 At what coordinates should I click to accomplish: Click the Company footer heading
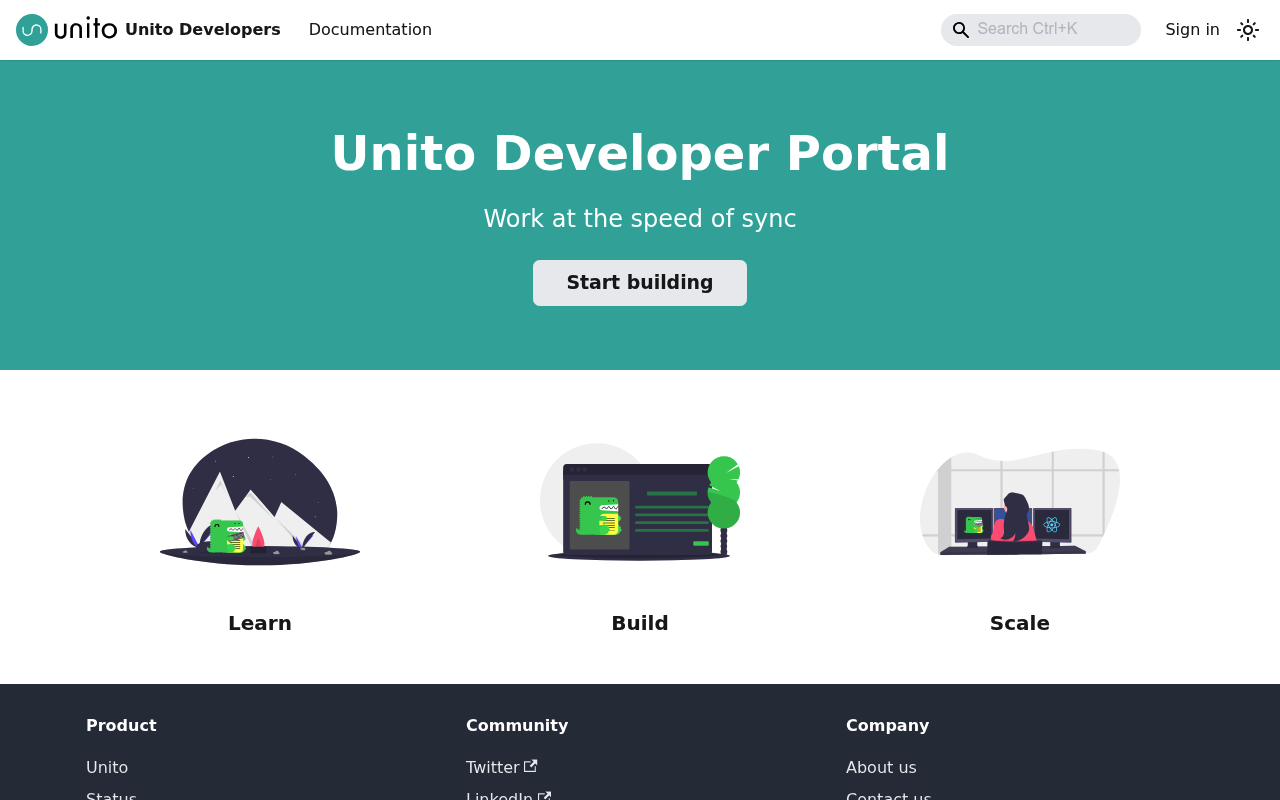click(x=887, y=725)
